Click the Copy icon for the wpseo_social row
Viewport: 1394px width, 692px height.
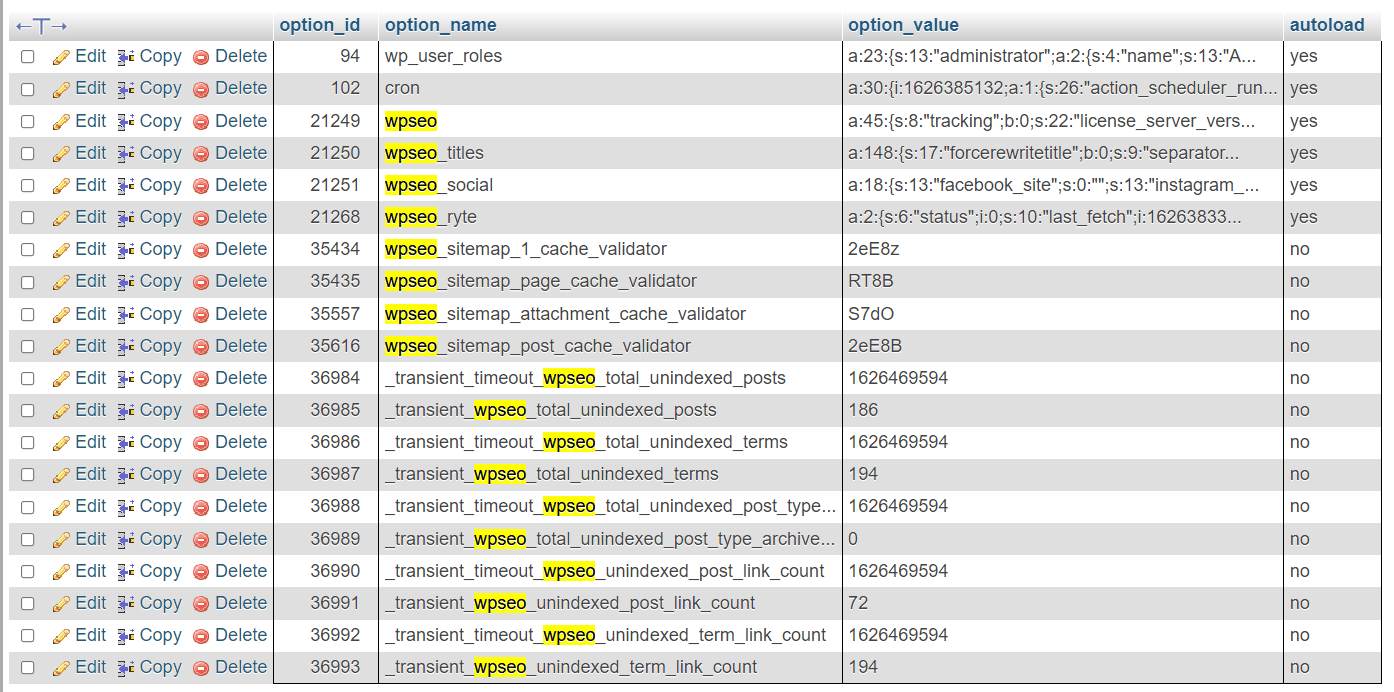coord(124,184)
